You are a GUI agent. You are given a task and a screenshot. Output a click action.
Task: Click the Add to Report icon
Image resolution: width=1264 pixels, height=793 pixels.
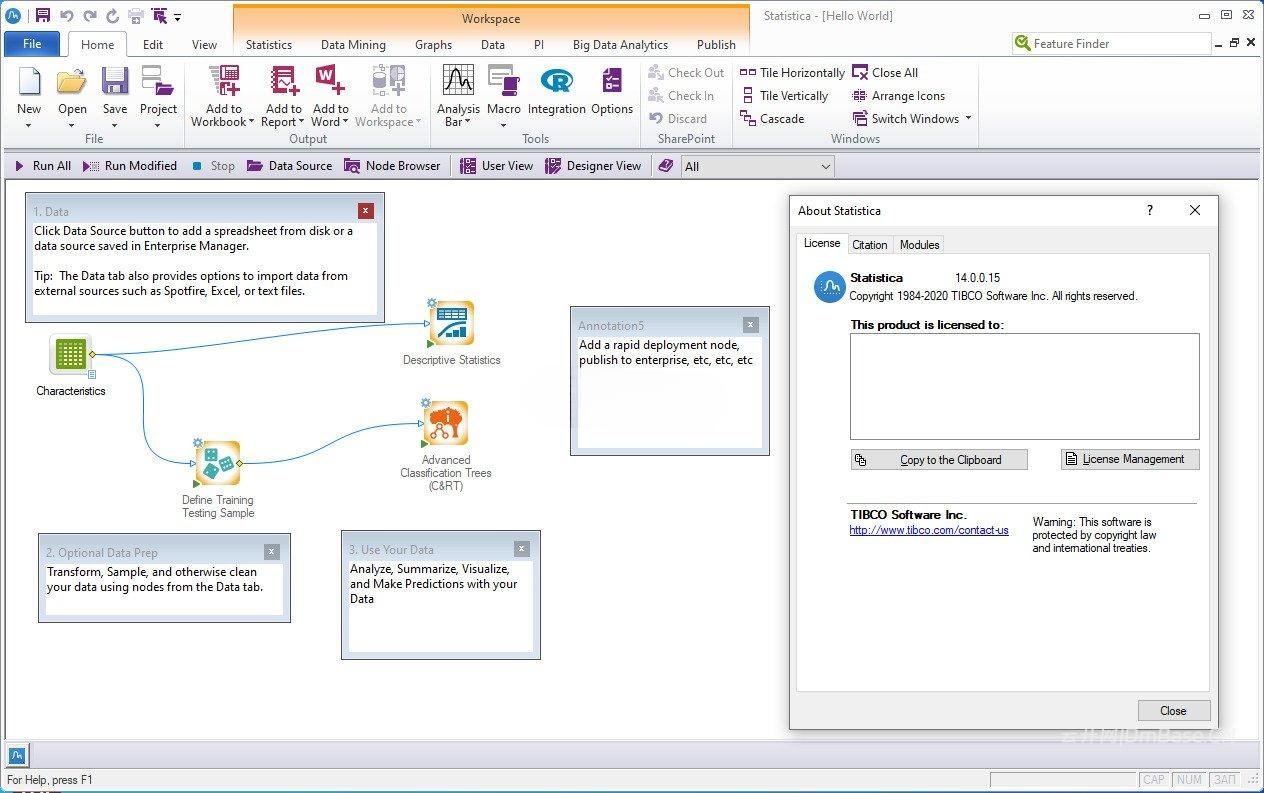[x=284, y=82]
